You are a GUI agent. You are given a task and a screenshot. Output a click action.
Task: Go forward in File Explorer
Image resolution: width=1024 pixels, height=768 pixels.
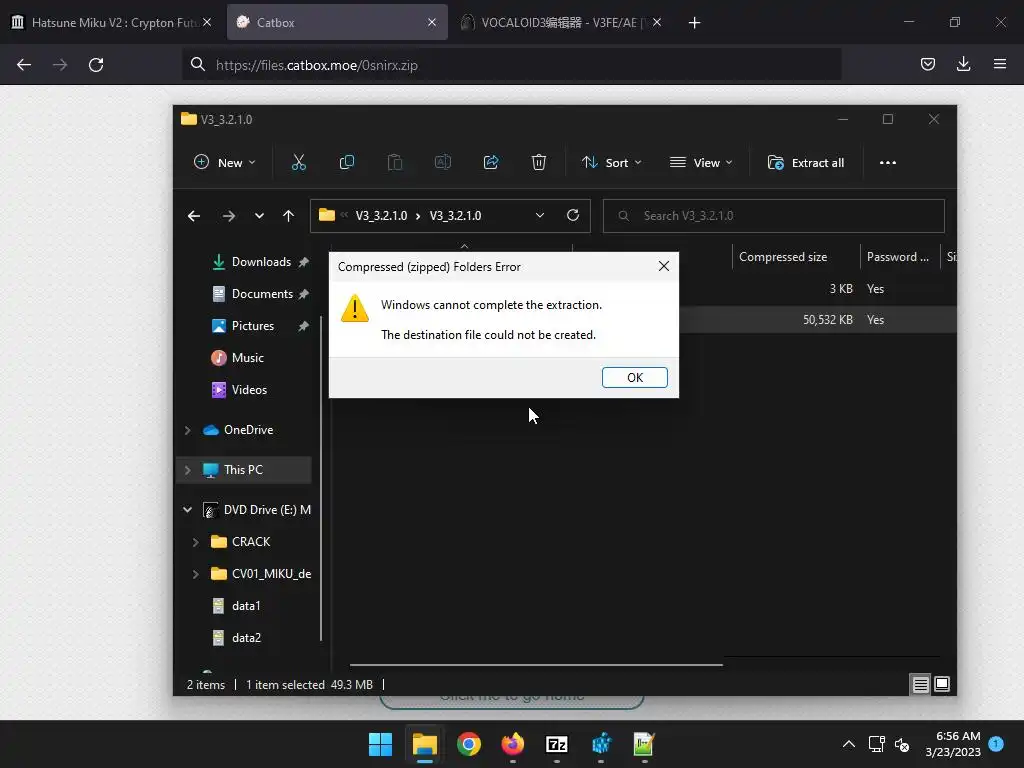point(229,216)
